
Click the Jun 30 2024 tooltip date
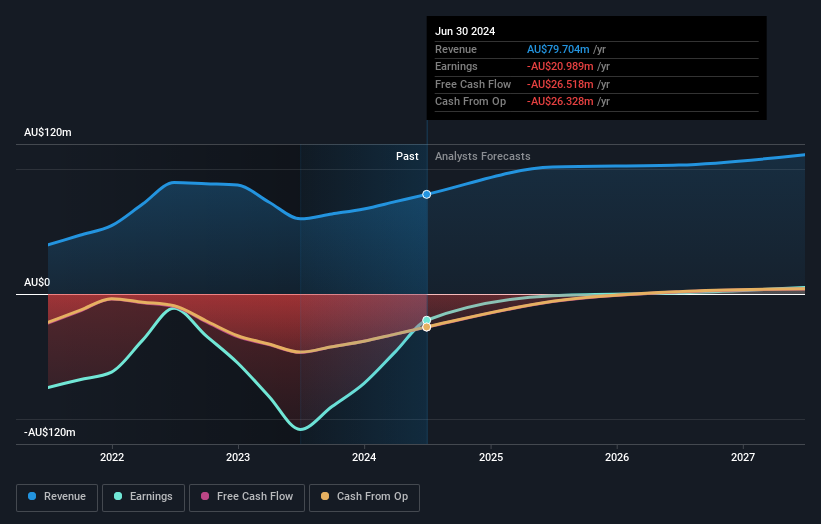465,31
